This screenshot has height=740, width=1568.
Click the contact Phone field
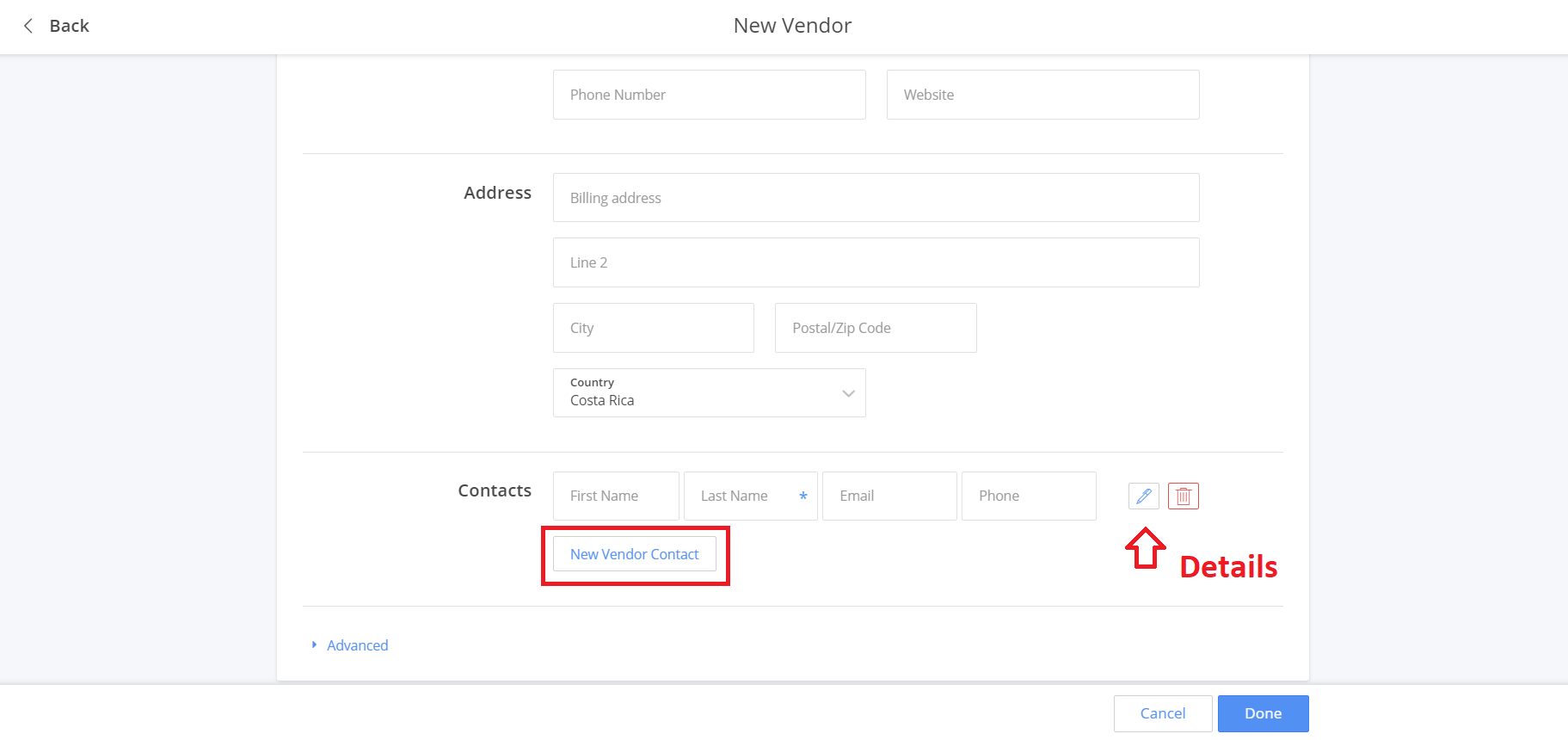click(1029, 496)
